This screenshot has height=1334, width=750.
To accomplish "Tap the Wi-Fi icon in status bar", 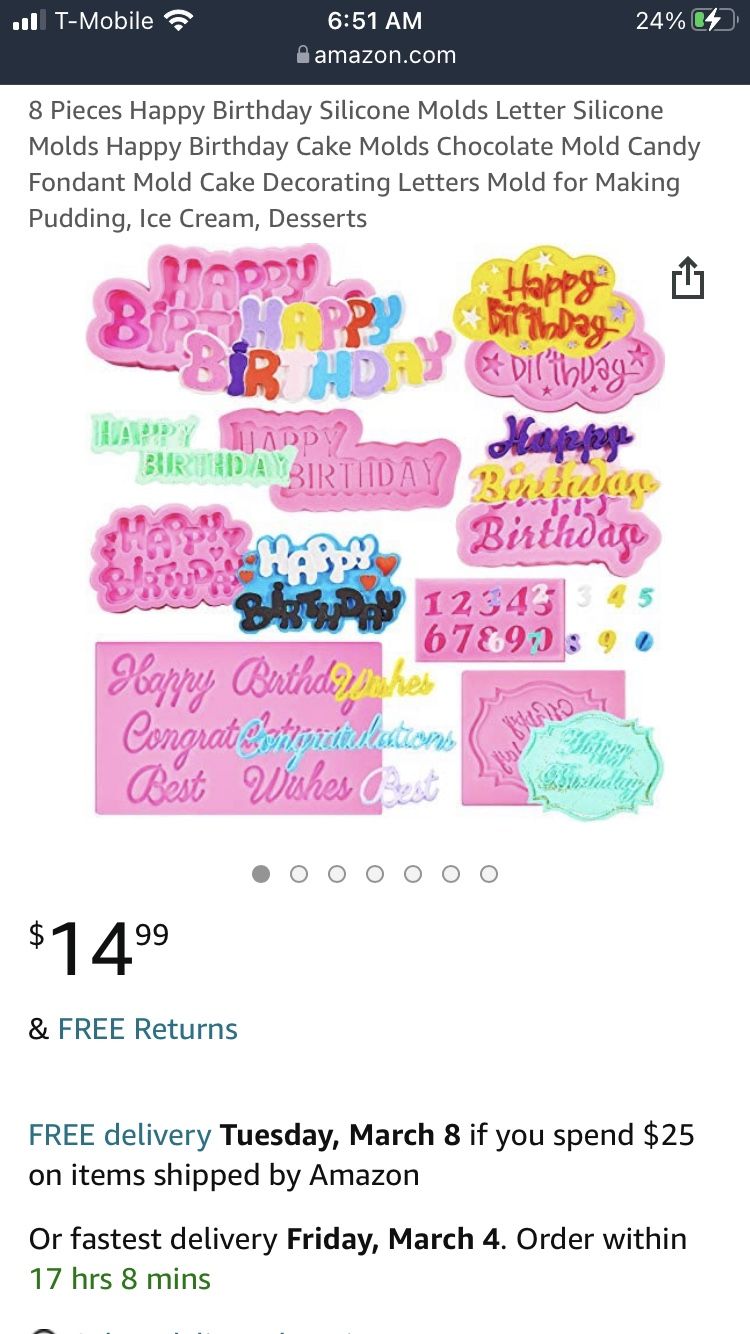I will (x=179, y=21).
